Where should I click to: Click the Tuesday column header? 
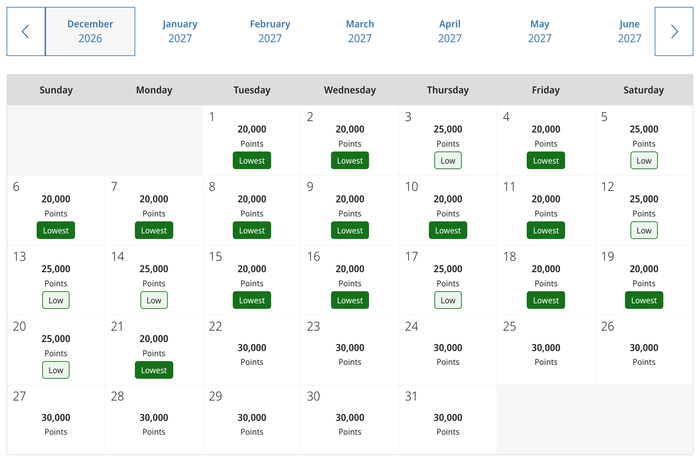252,90
